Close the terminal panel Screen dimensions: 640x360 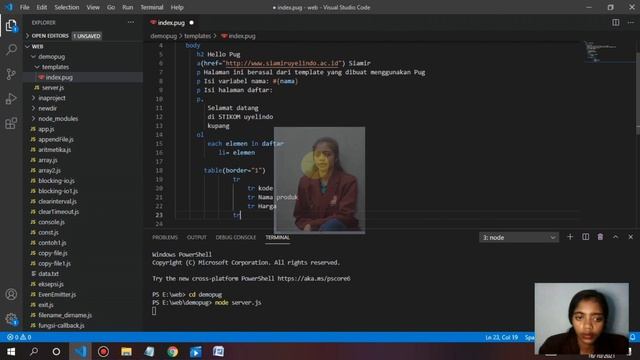pos(631,237)
